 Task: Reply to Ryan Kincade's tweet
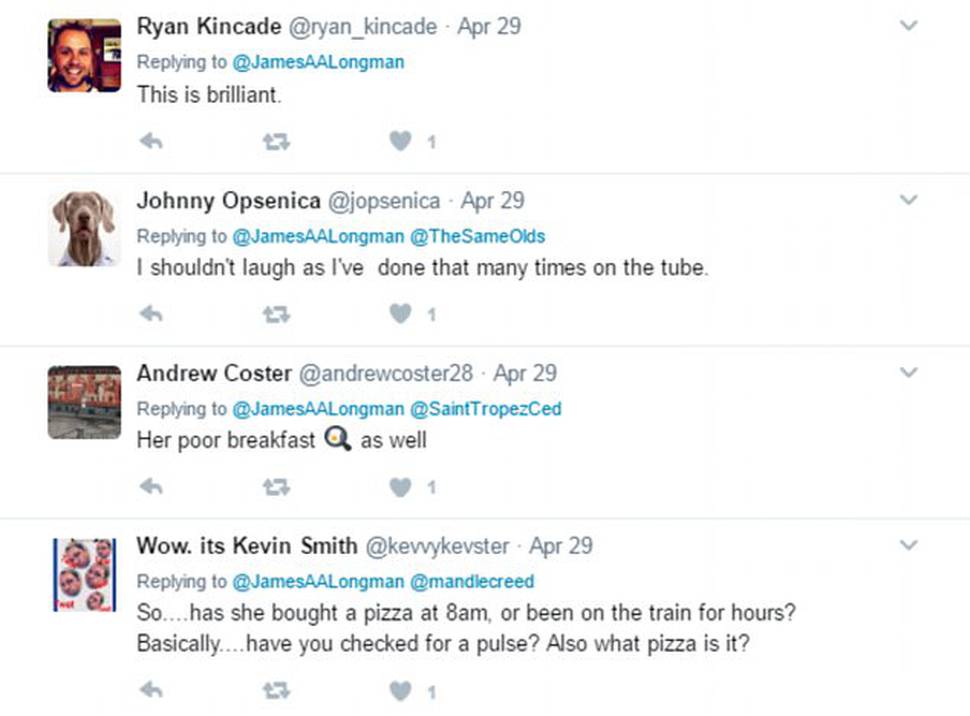click(x=151, y=142)
